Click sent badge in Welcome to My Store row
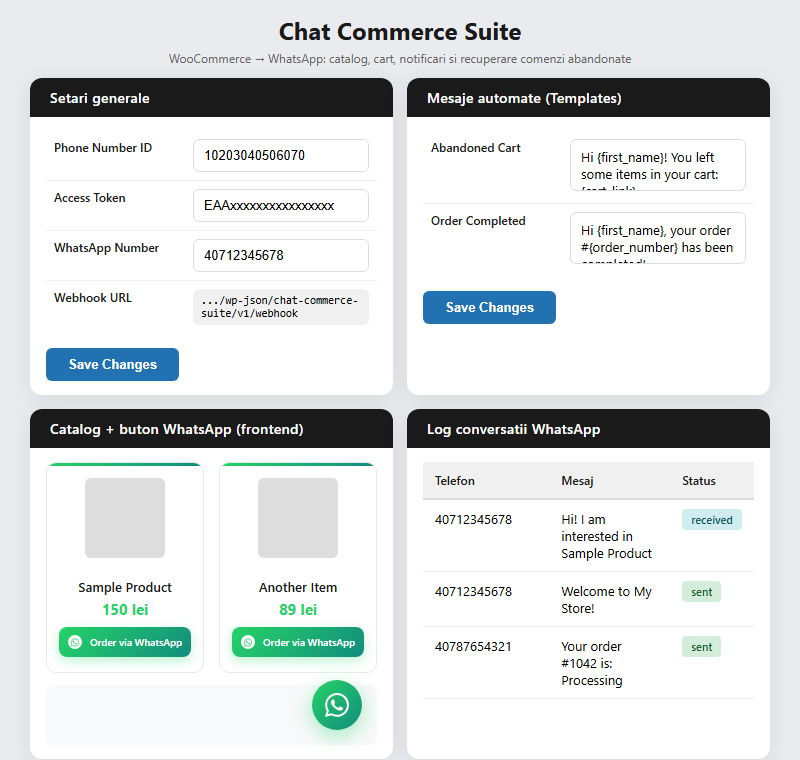The width and height of the screenshot is (800, 760). click(702, 592)
